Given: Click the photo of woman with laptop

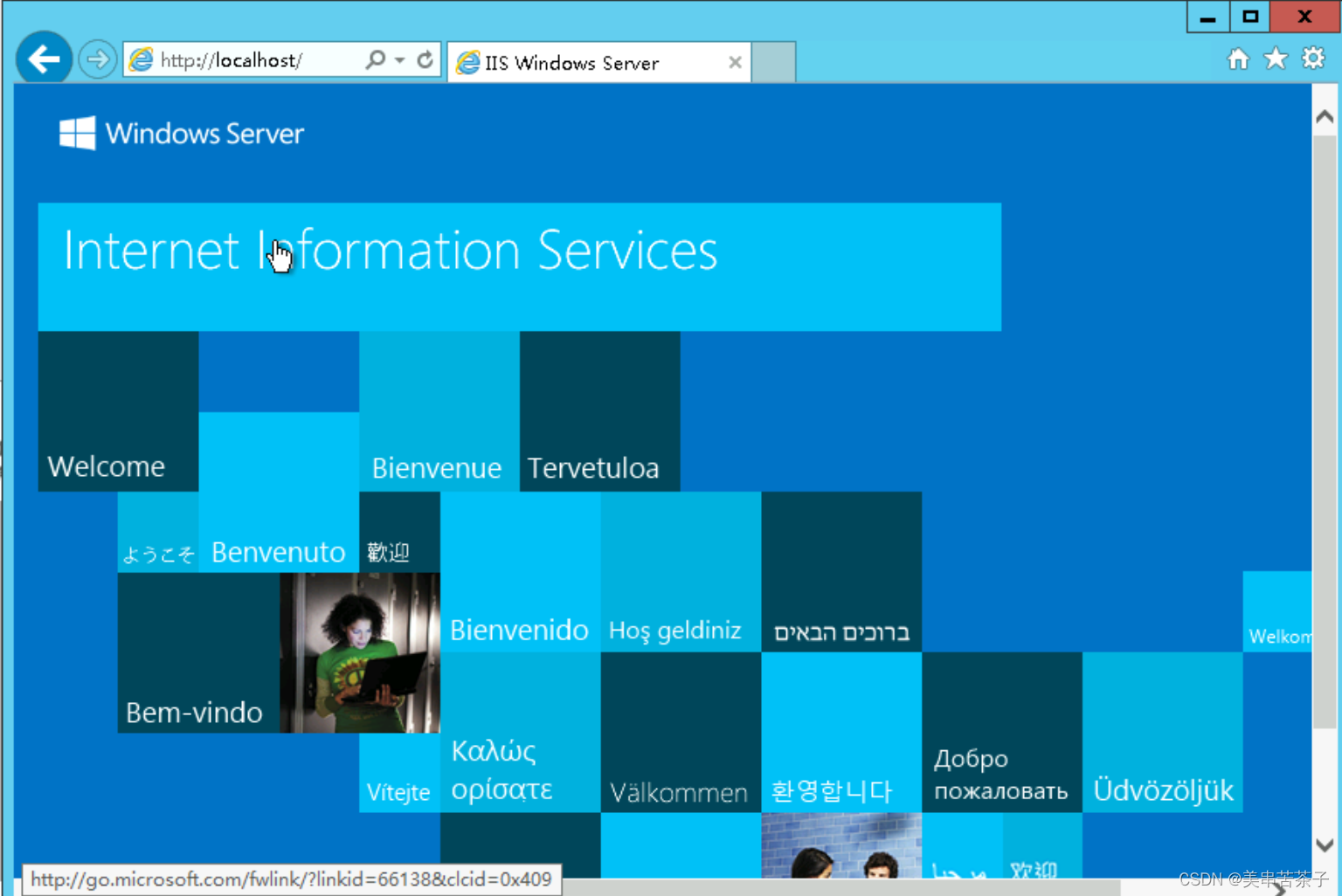Looking at the screenshot, I should pyautogui.click(x=360, y=653).
